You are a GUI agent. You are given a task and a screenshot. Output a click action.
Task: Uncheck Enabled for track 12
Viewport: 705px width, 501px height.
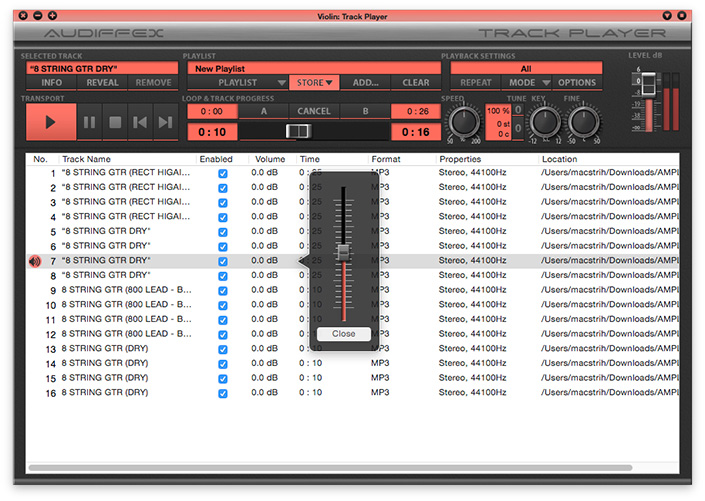coord(223,335)
